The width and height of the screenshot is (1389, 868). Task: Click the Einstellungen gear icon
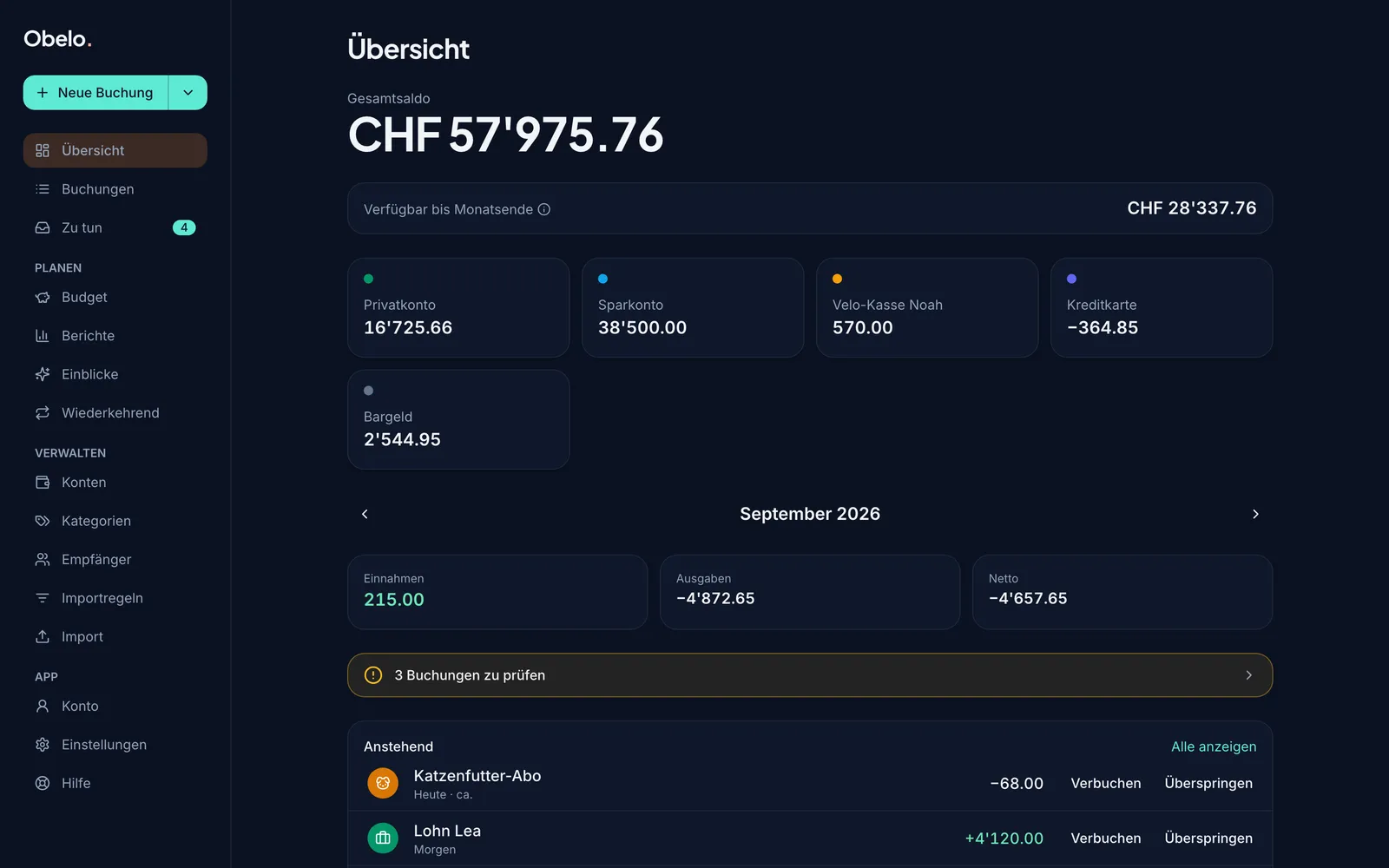[x=42, y=745]
